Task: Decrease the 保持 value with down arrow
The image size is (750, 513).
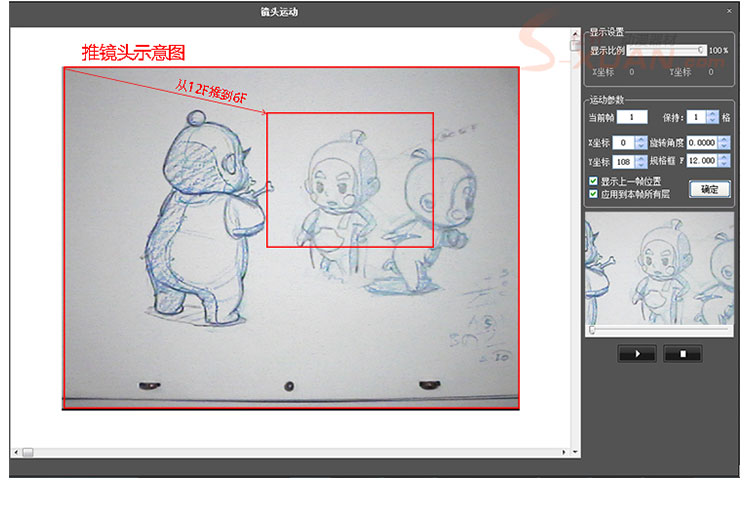Action: [x=712, y=120]
